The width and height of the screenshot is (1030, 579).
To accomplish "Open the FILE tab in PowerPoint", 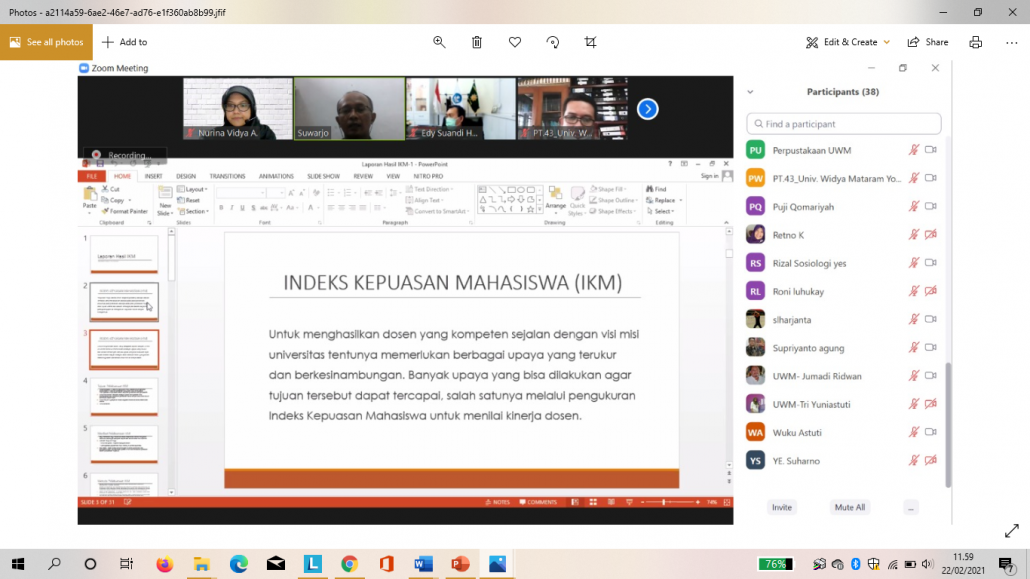I will (x=91, y=176).
